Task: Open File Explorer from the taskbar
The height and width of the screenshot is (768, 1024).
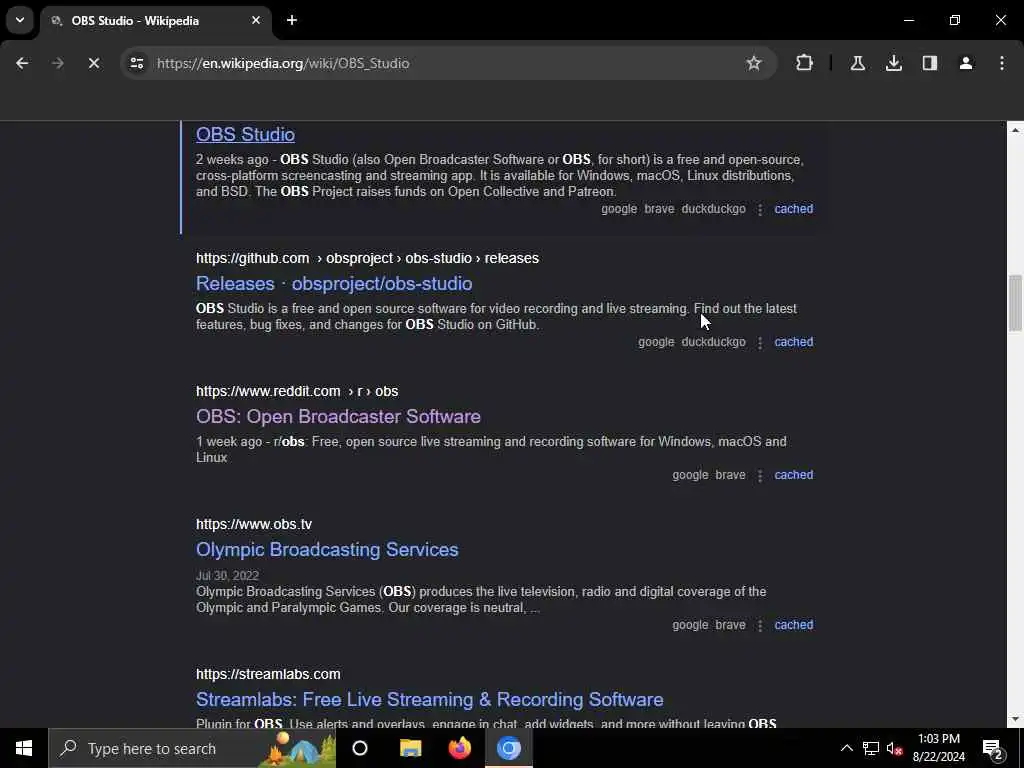Action: (410, 748)
